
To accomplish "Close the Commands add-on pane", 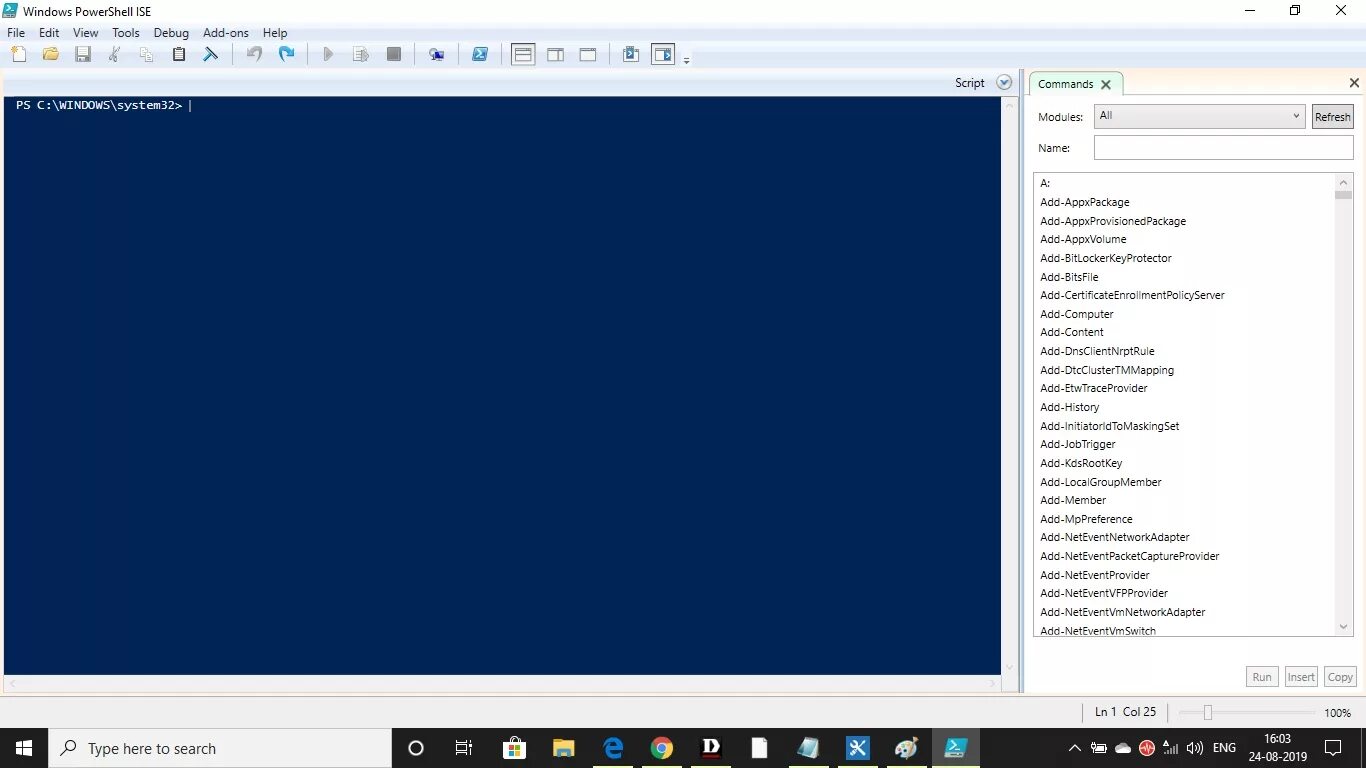I will click(1354, 83).
